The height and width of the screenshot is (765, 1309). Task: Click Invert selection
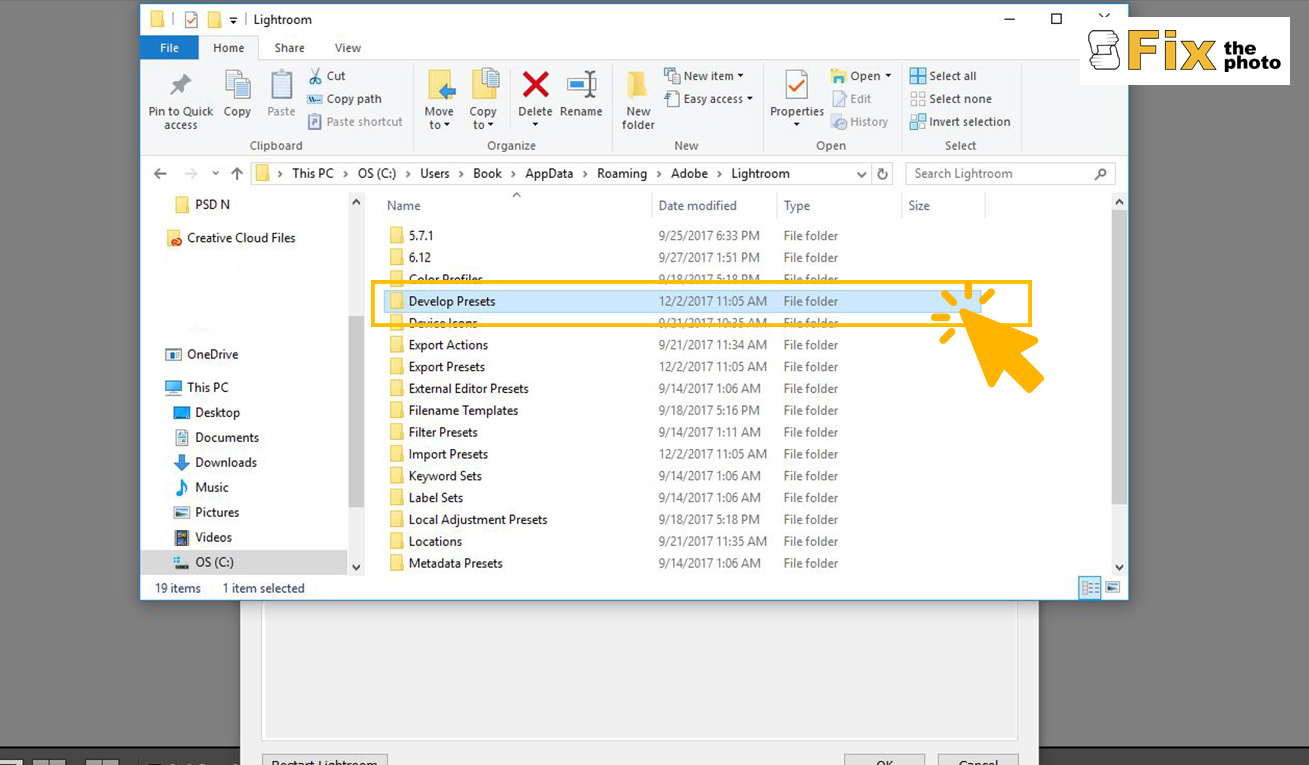tap(960, 122)
